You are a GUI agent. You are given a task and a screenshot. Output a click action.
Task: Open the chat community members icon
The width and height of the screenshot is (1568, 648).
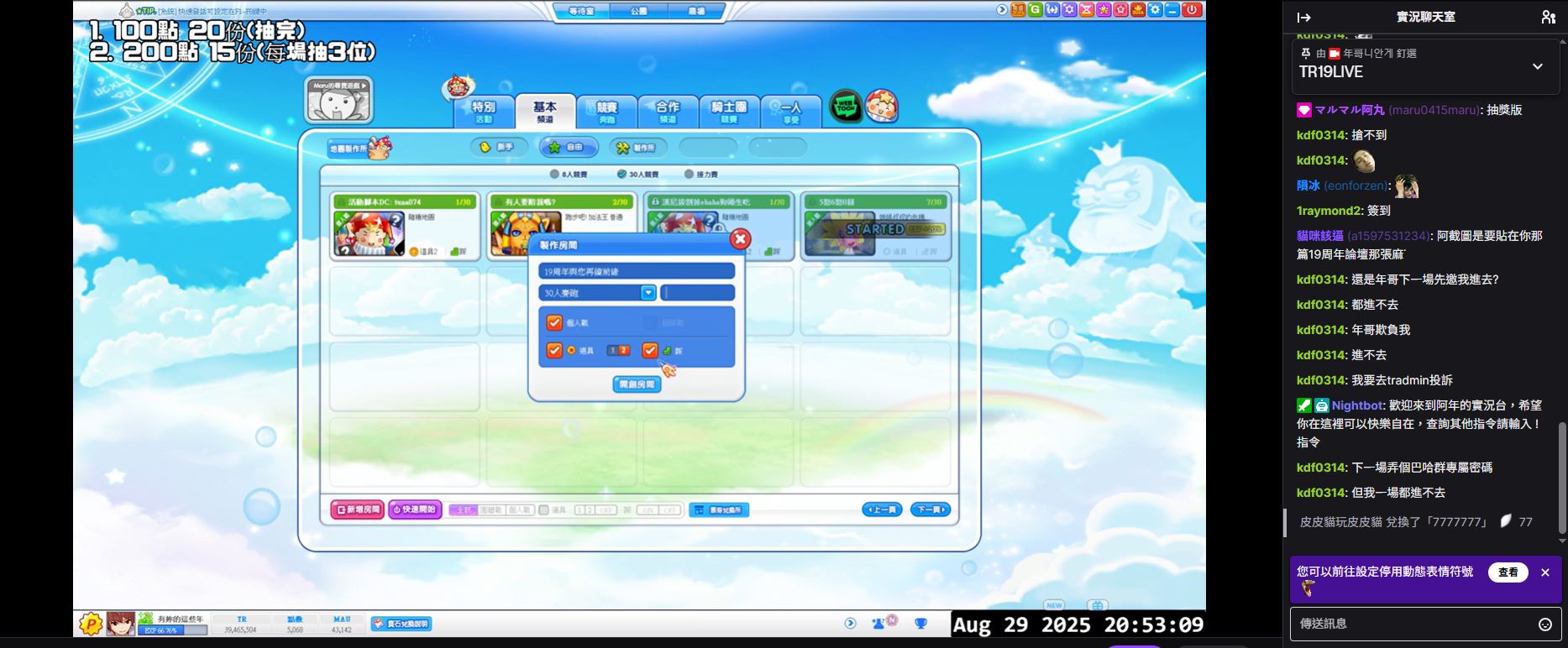pos(1548,17)
